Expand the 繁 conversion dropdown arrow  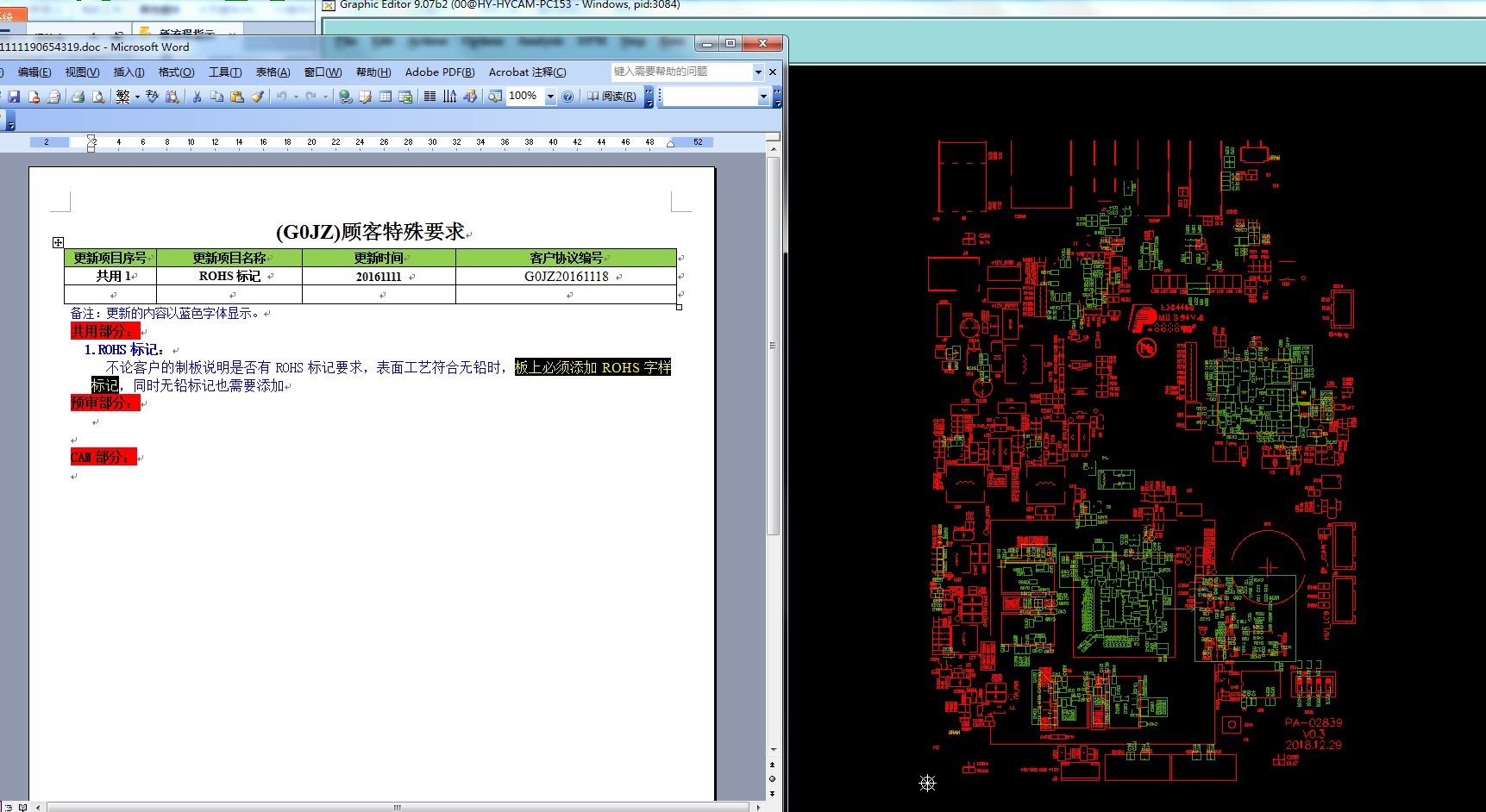coord(137,97)
